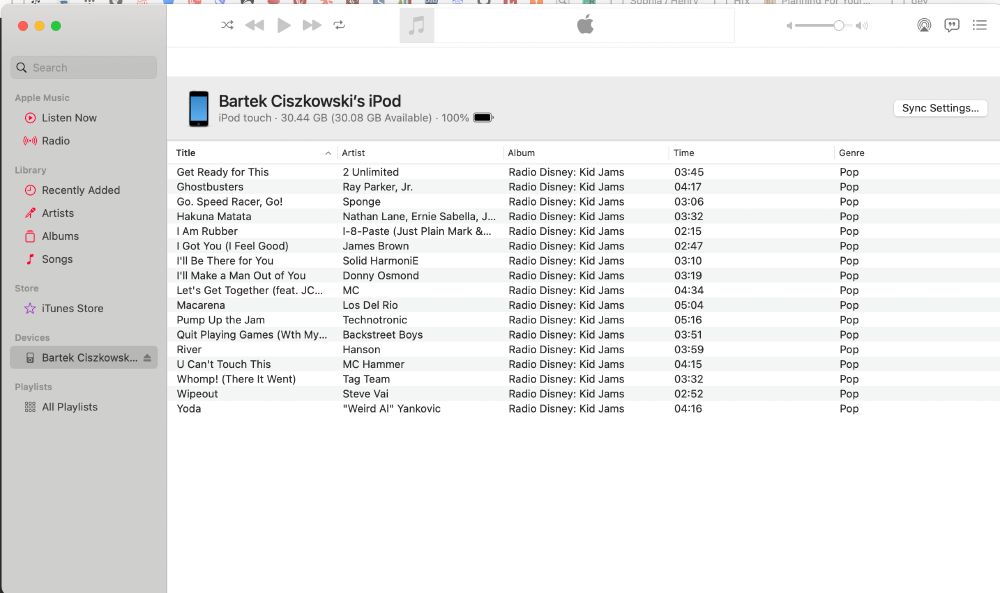Click the iPod touch device icon
This screenshot has width=1000, height=593.
click(198, 108)
